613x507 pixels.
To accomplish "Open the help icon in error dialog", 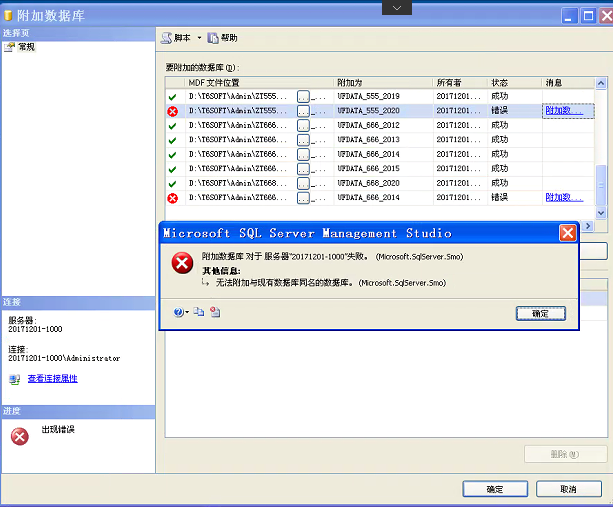I will pyautogui.click(x=178, y=312).
